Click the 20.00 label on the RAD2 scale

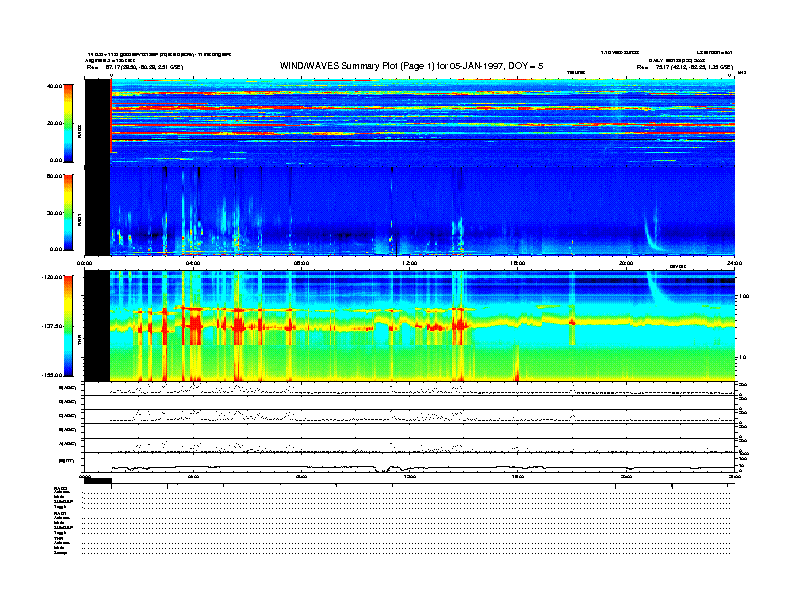coord(54,123)
